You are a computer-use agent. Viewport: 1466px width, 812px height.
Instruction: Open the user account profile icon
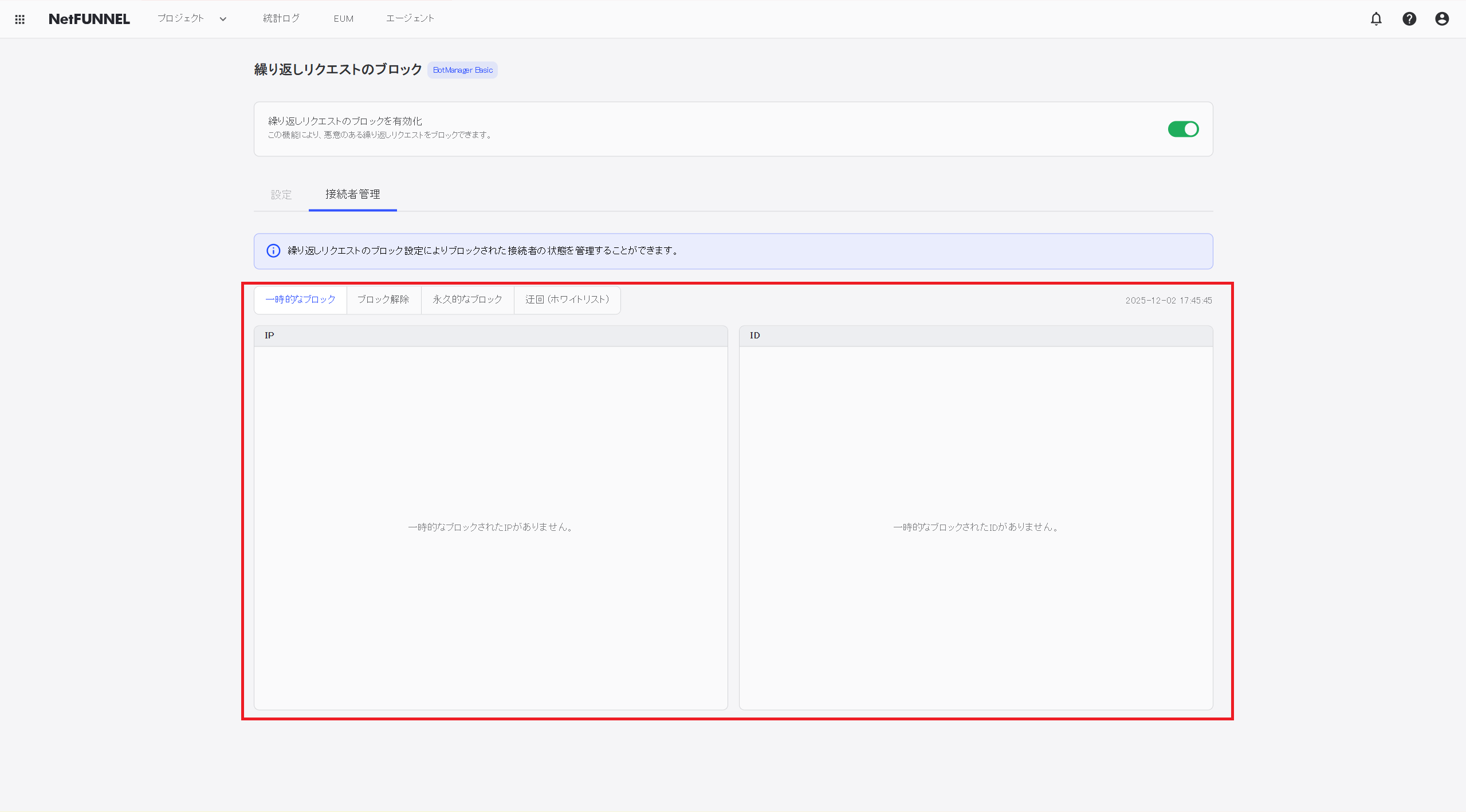1442,19
